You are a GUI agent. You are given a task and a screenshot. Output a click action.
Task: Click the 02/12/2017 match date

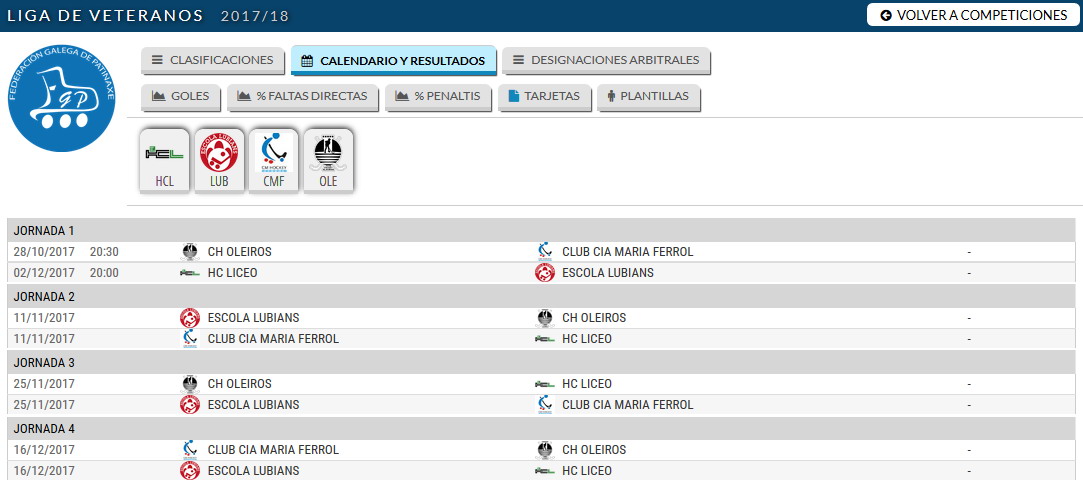[x=44, y=273]
